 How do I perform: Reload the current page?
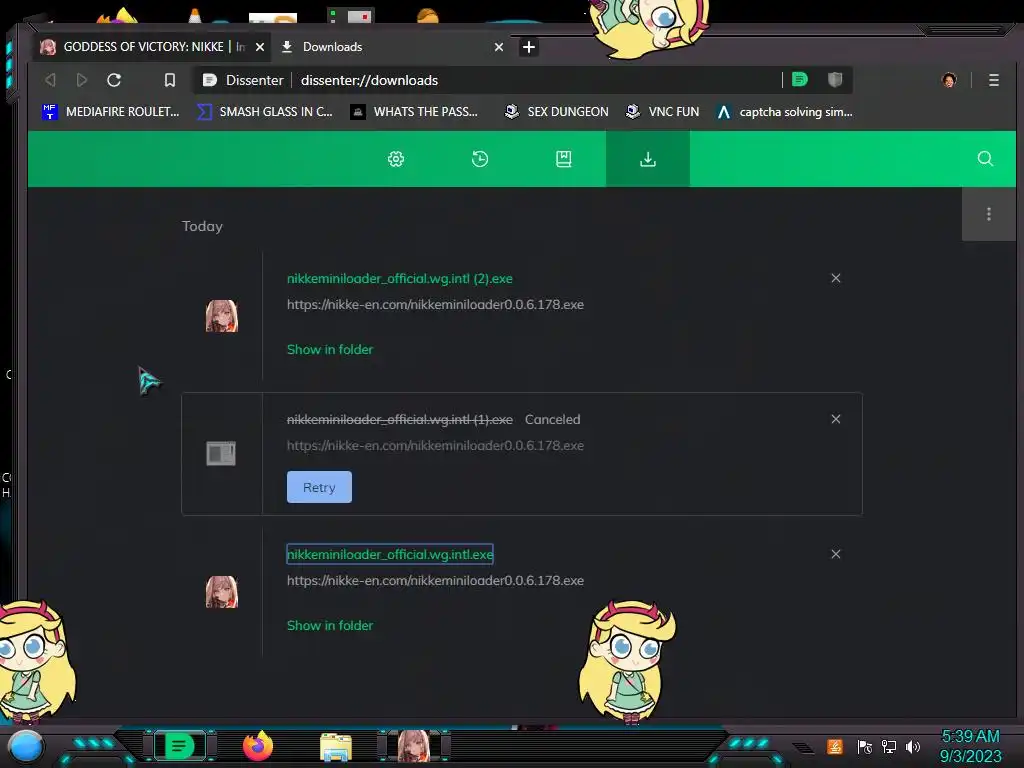(x=114, y=80)
